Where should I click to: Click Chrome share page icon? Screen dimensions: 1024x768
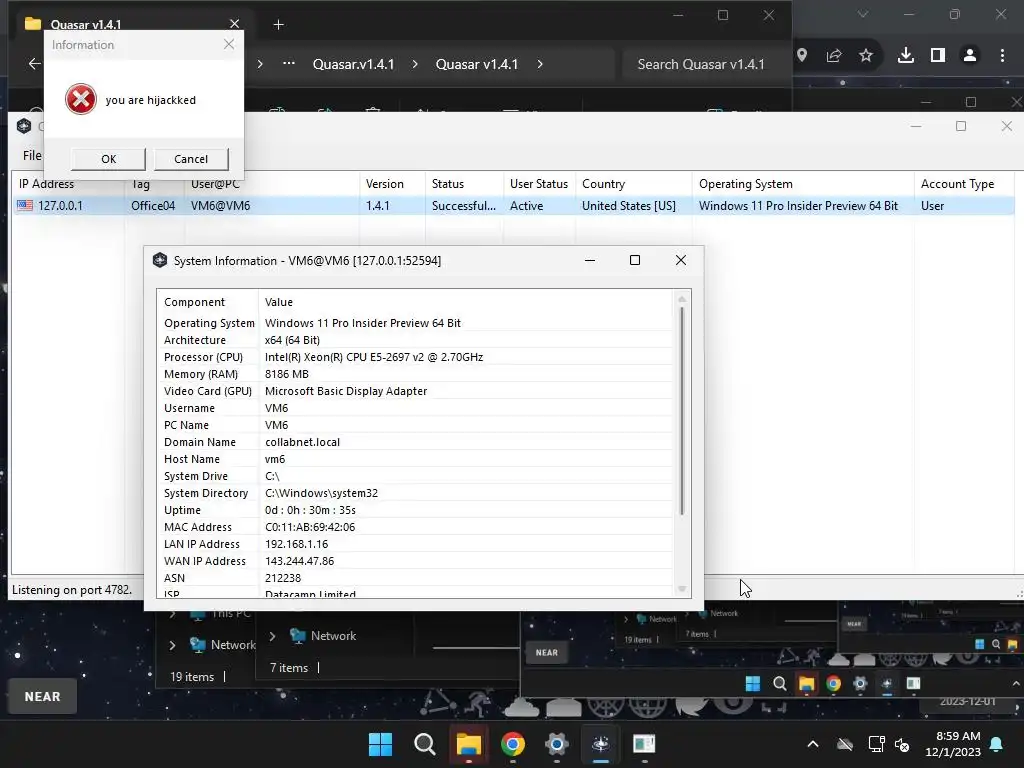(x=834, y=56)
